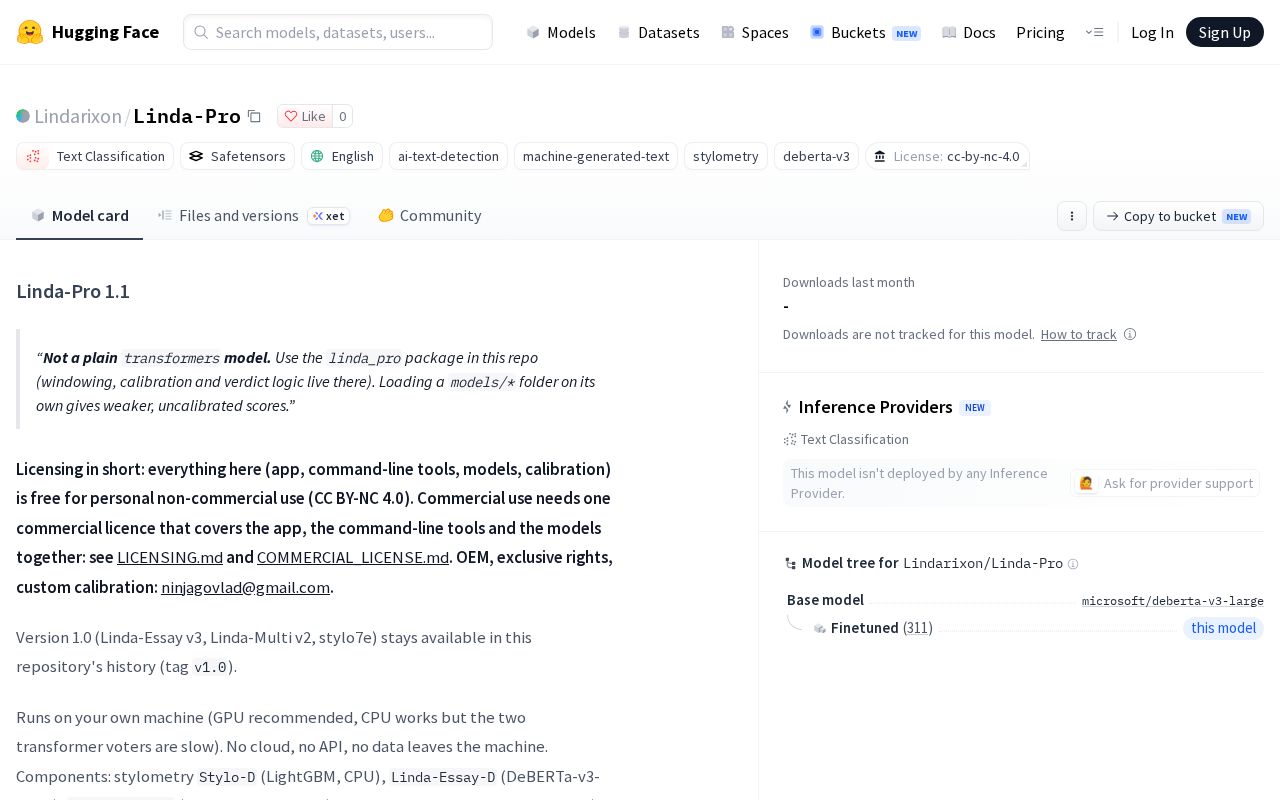The height and width of the screenshot is (800, 1280).
Task: Click Copy to bucket button
Action: pyautogui.click(x=1178, y=216)
